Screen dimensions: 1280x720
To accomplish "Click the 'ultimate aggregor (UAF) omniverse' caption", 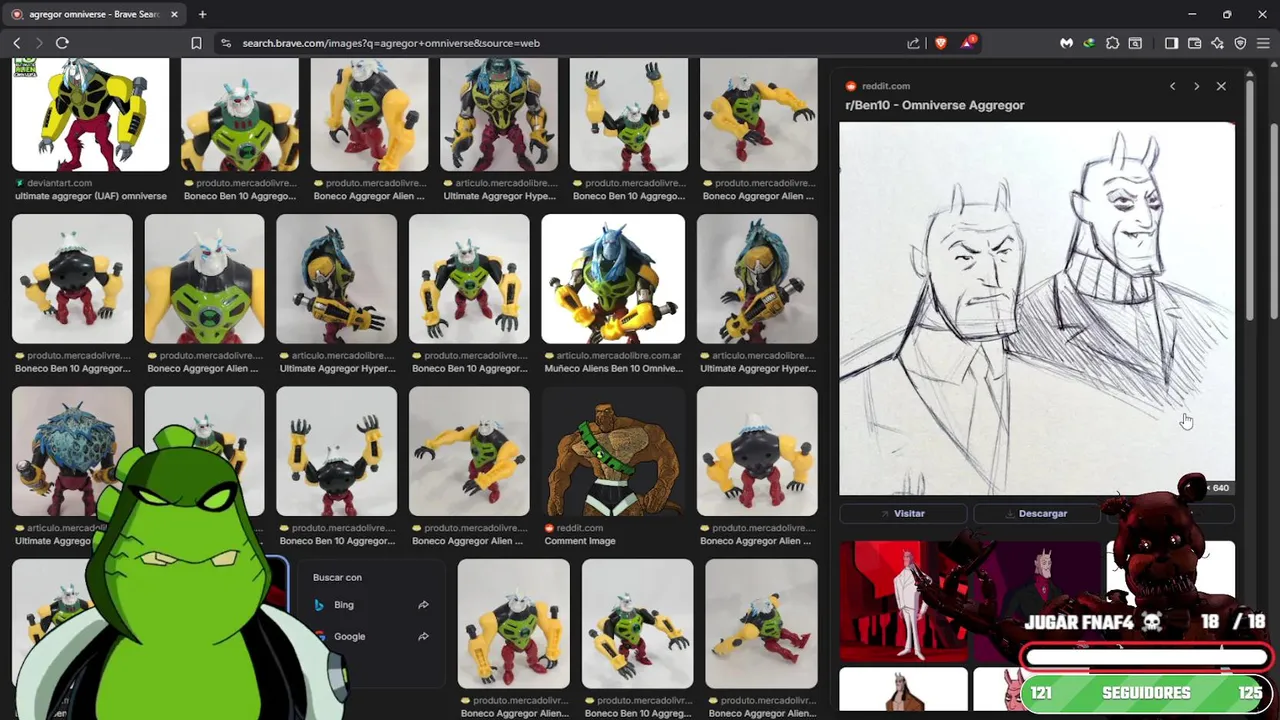I will (x=91, y=196).
